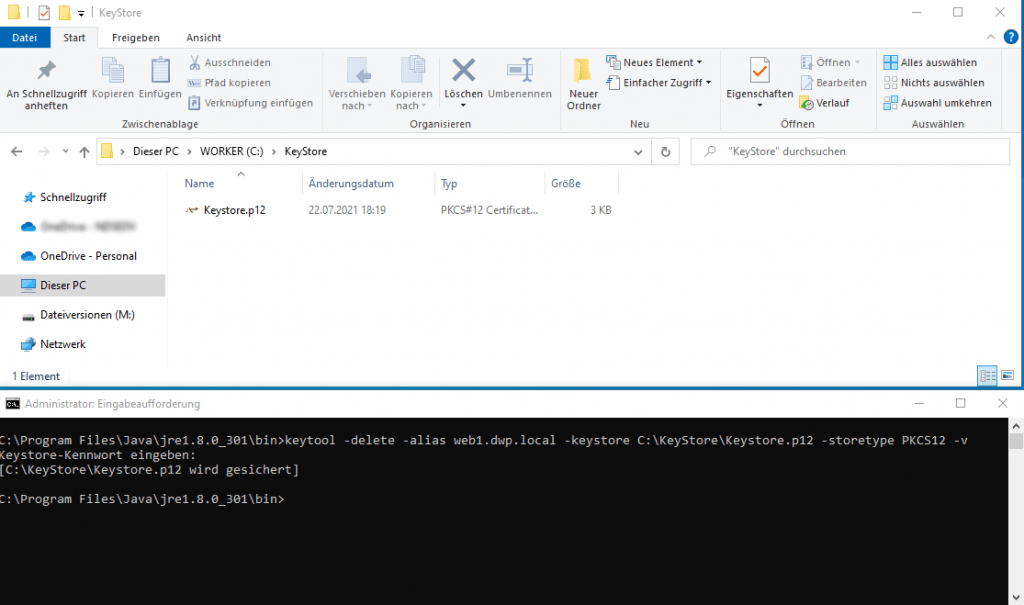The width and height of the screenshot is (1024, 605).
Task: Open the Neues Element dropdown
Action: [655, 62]
